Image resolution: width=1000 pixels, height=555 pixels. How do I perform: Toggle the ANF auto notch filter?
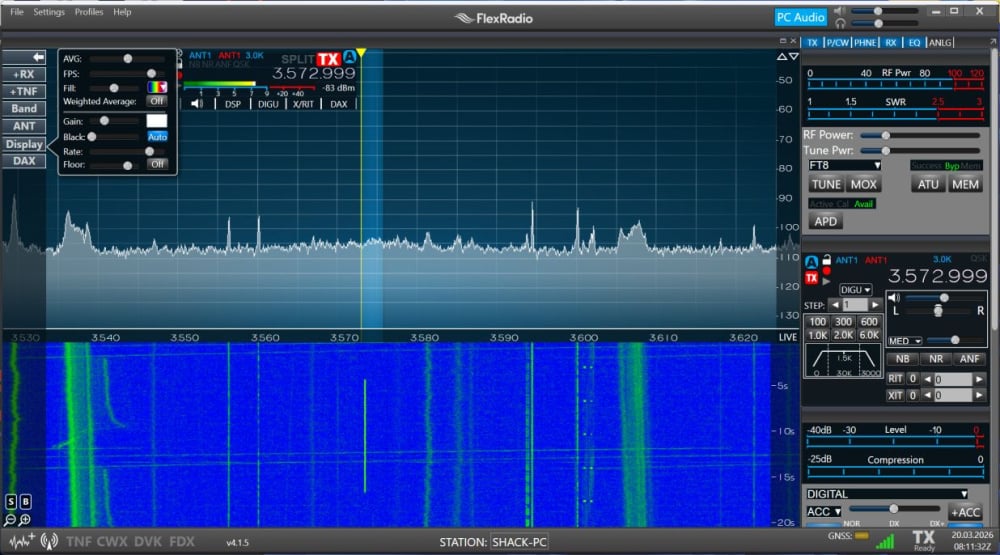[x=969, y=359]
